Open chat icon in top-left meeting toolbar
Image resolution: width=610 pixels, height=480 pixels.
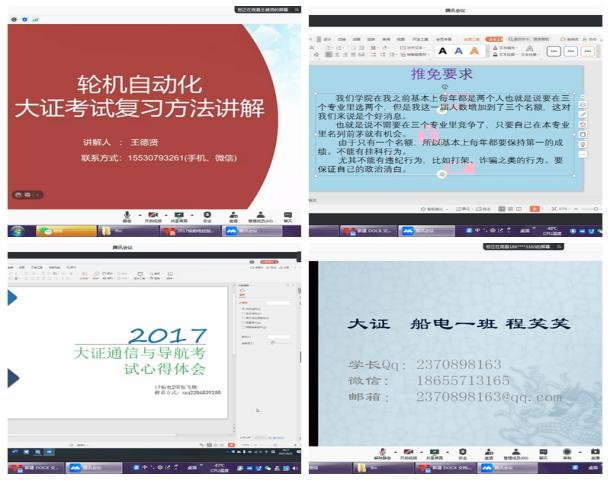(286, 215)
